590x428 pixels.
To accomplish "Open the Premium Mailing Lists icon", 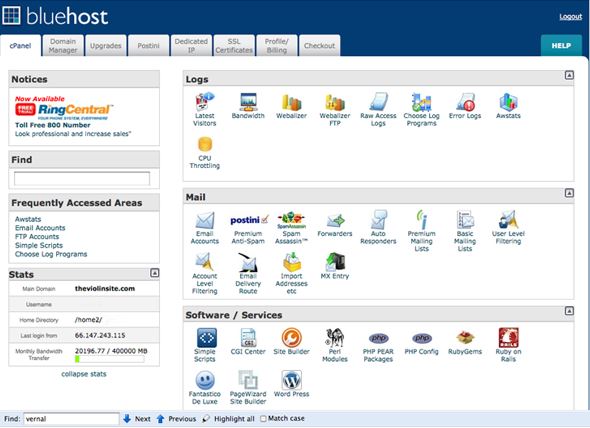I will coord(421,220).
